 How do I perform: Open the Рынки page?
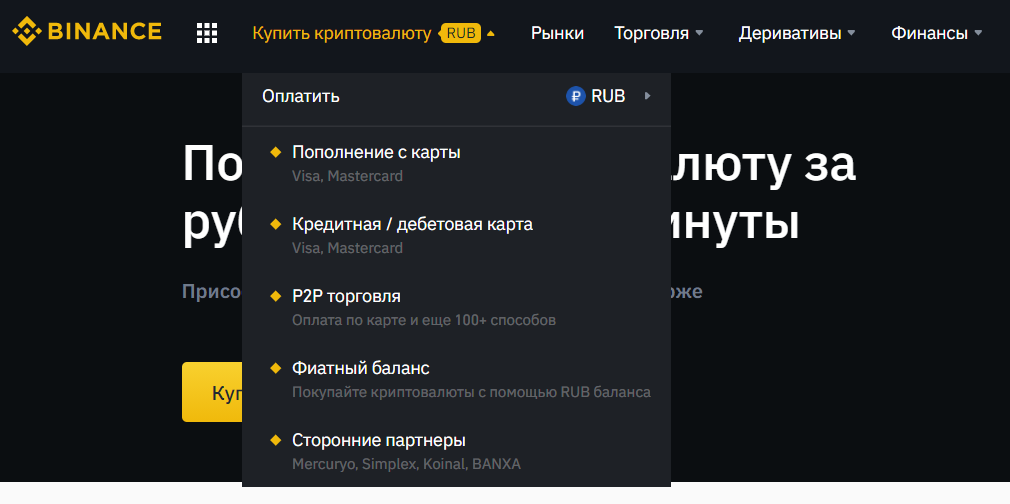coord(557,33)
